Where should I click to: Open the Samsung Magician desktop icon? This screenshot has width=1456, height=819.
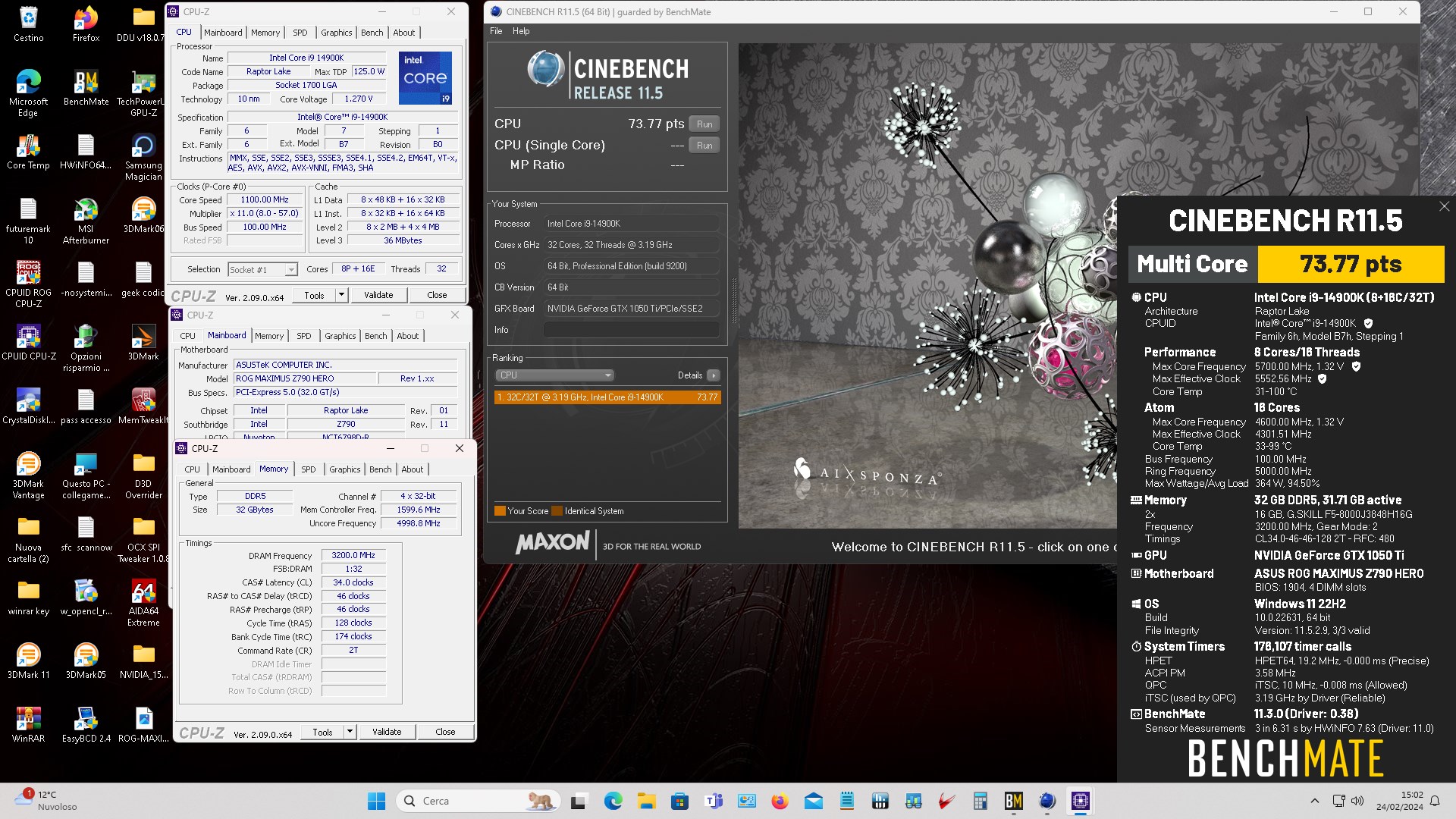143,156
